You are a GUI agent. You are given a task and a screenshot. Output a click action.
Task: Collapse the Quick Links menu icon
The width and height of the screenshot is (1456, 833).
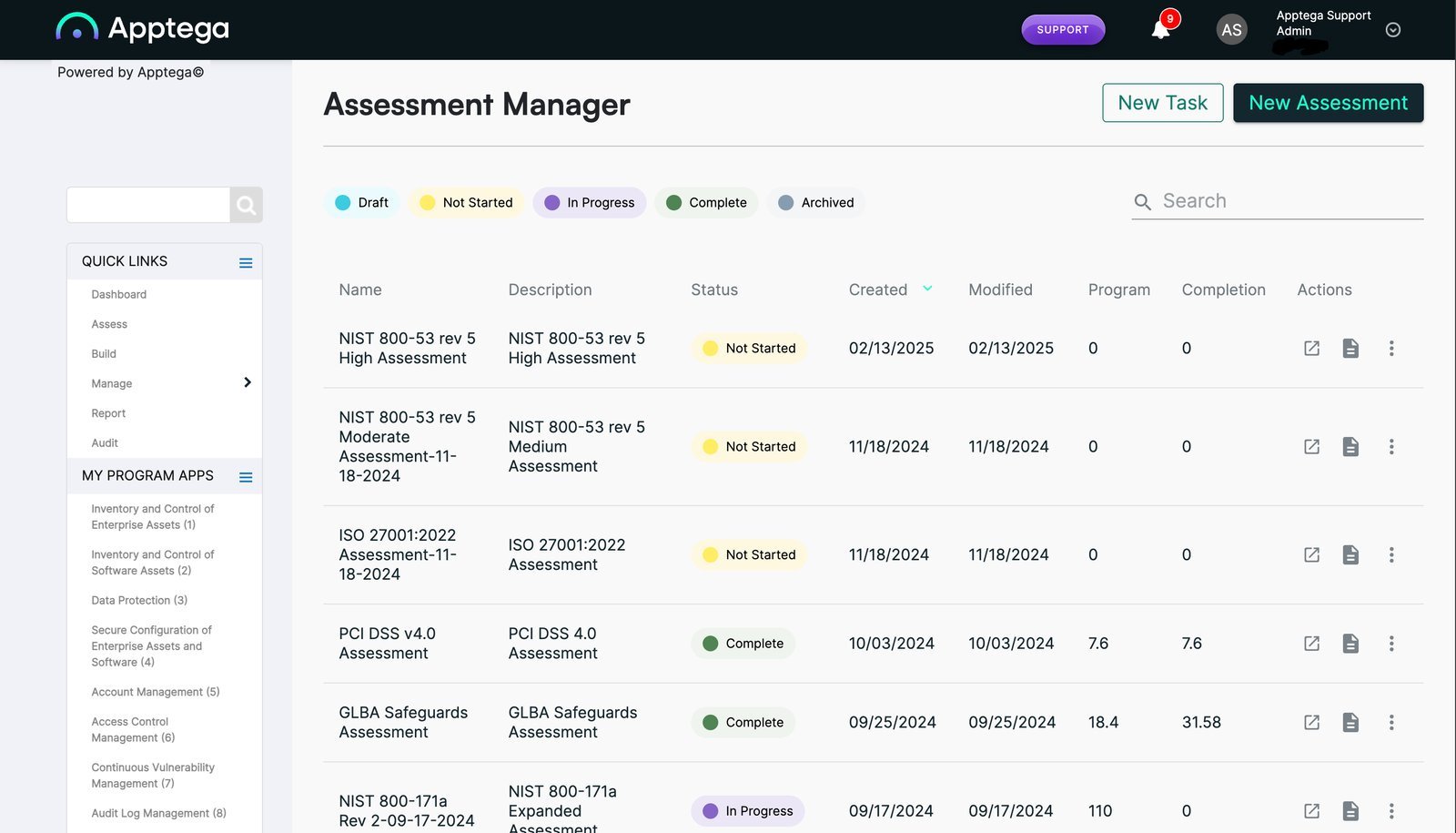[x=246, y=262]
